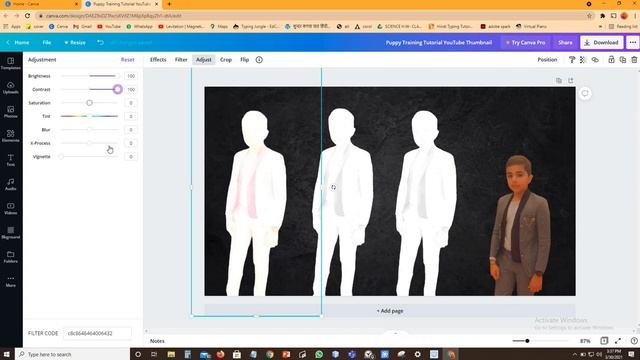
Task: Click Try Canva Pro button
Action: coord(525,42)
